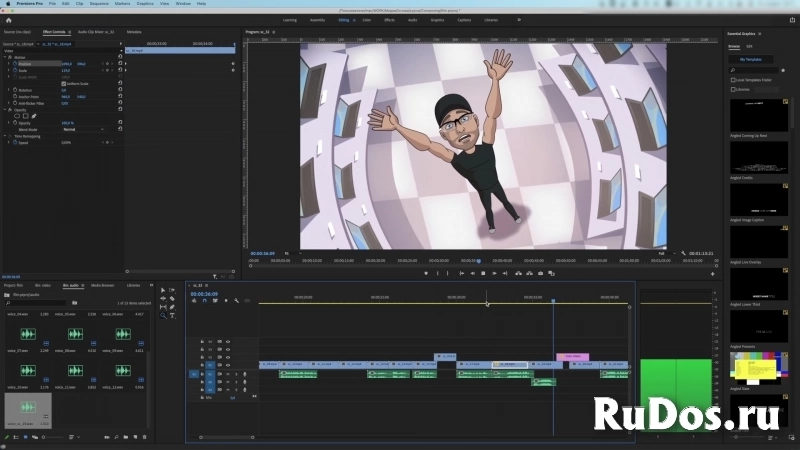Viewport: 800px width, 450px height.
Task: Select the Track Select Forward tool
Action: coord(172,290)
